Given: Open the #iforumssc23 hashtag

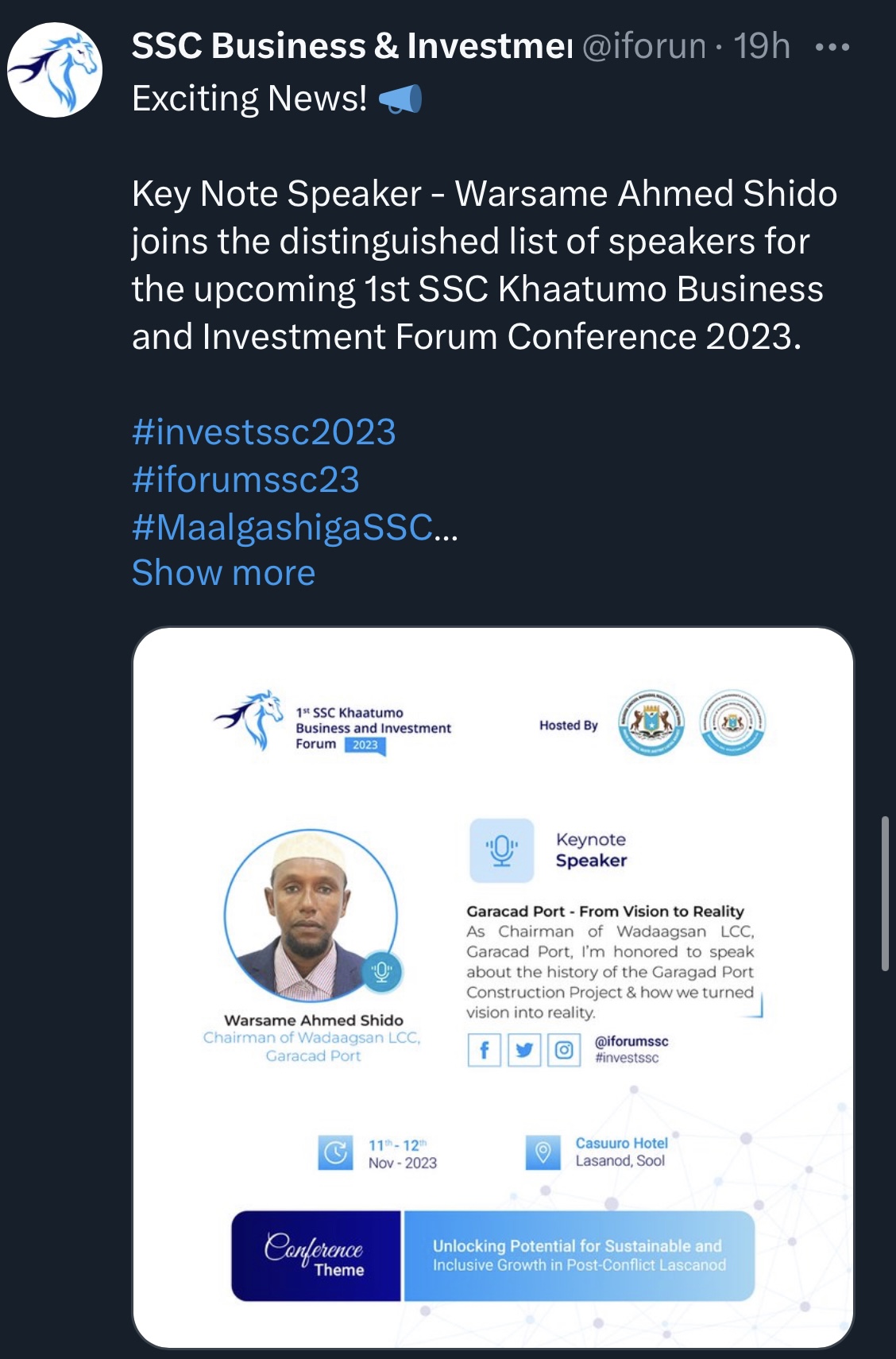Looking at the screenshot, I should pyautogui.click(x=245, y=480).
